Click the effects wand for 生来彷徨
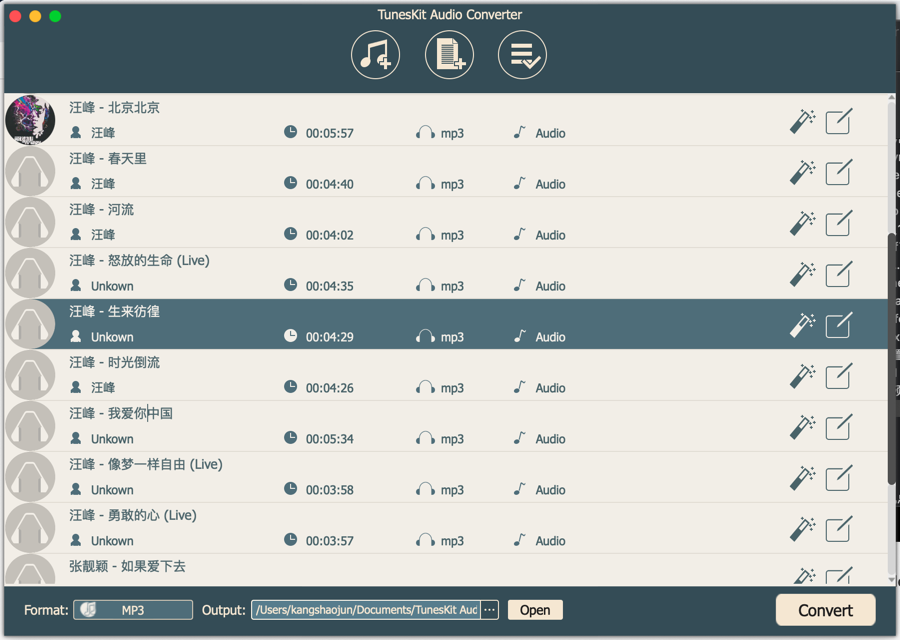The width and height of the screenshot is (900, 640). click(805, 324)
